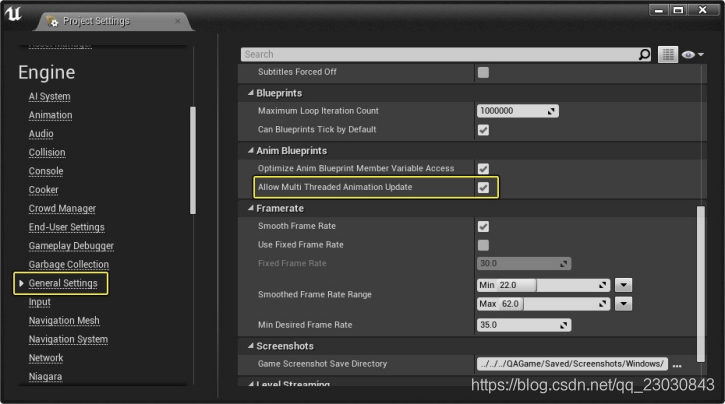
Task: Open Crowd Manager settings
Action: (62, 208)
